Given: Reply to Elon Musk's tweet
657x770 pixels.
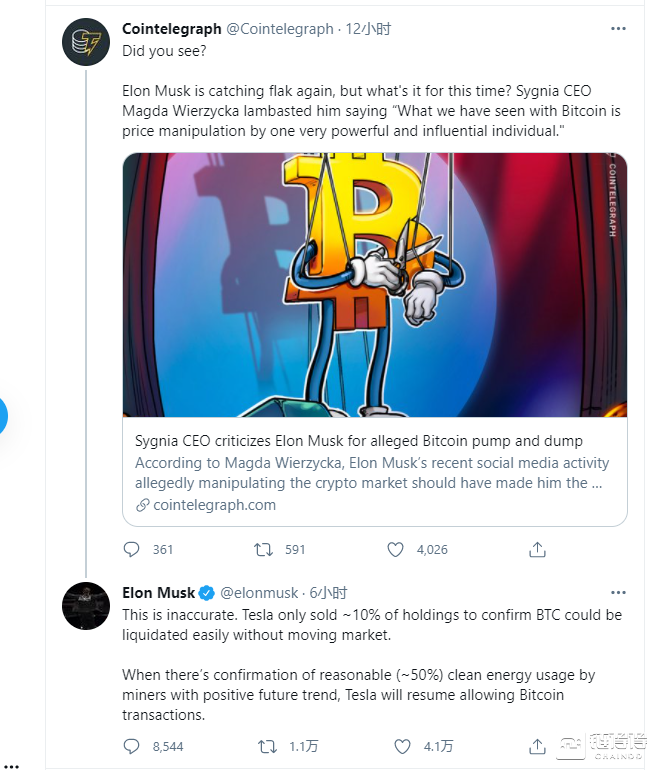Looking at the screenshot, I should tap(132, 746).
